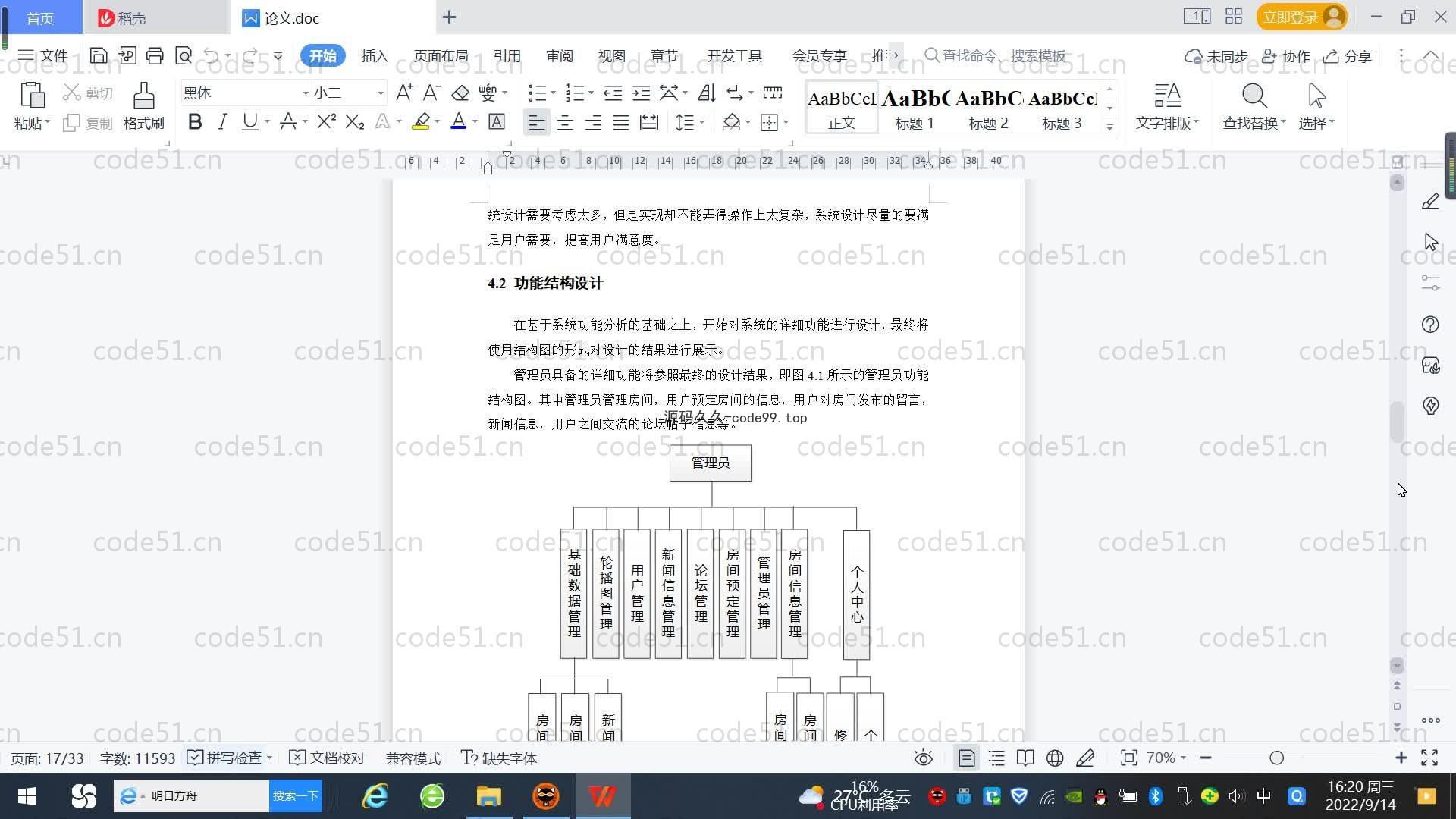This screenshot has width=1456, height=819.
Task: Click the pen edit icon in right sidebar
Action: (1430, 201)
